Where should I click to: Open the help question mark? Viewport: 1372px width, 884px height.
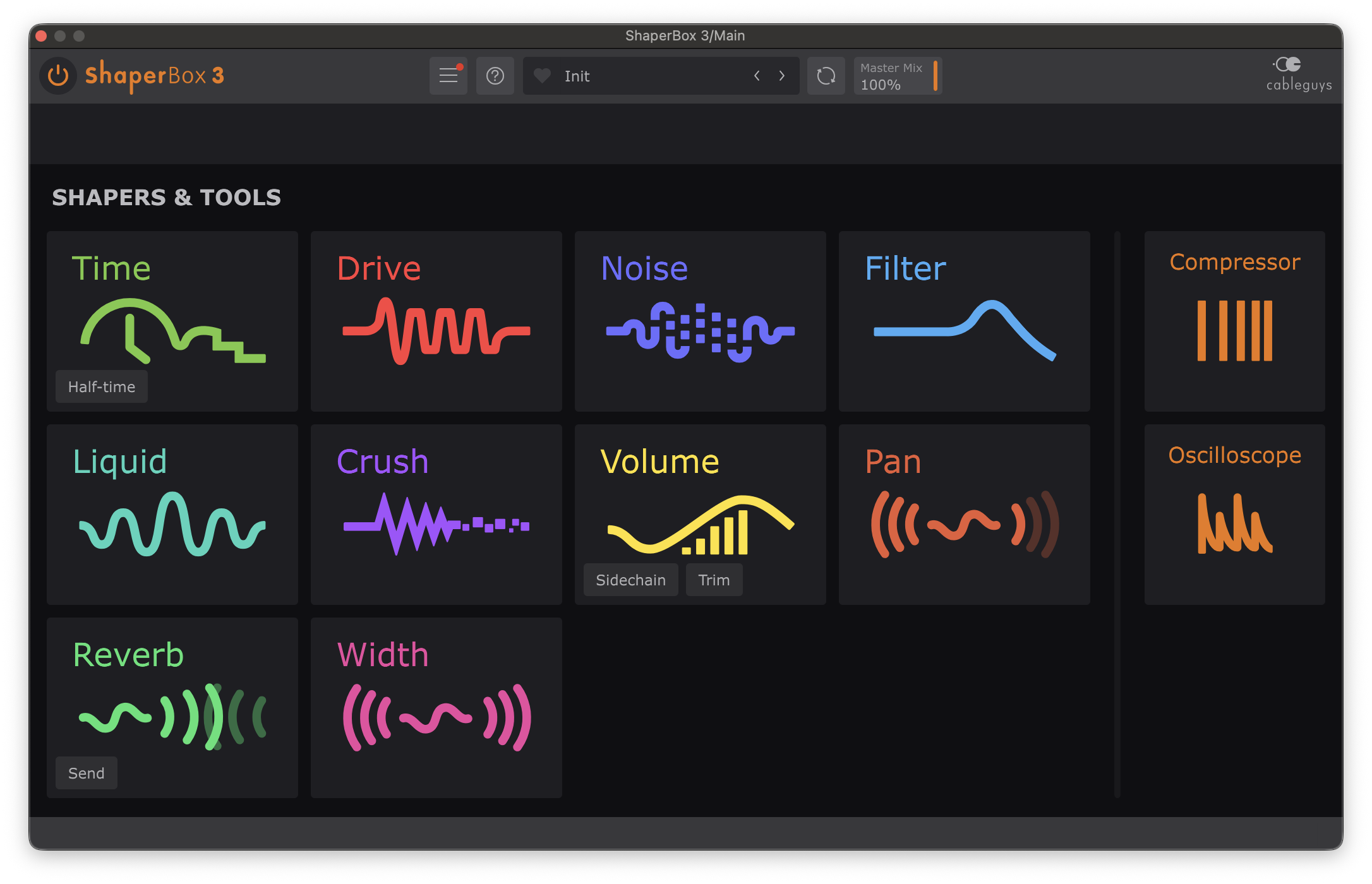(495, 76)
